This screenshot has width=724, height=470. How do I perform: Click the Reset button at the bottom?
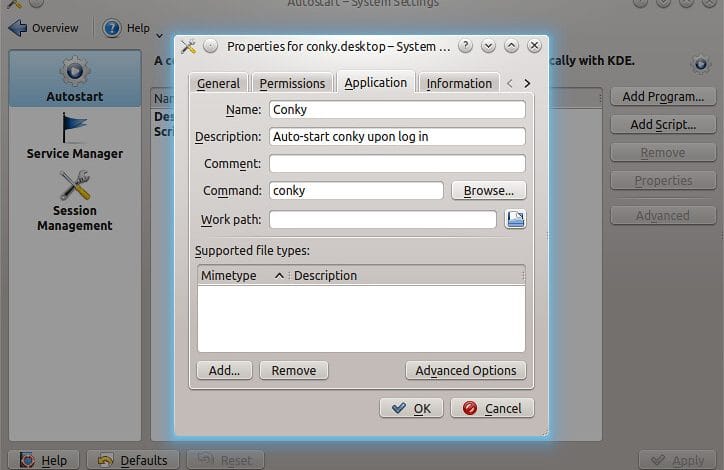pos(225,460)
